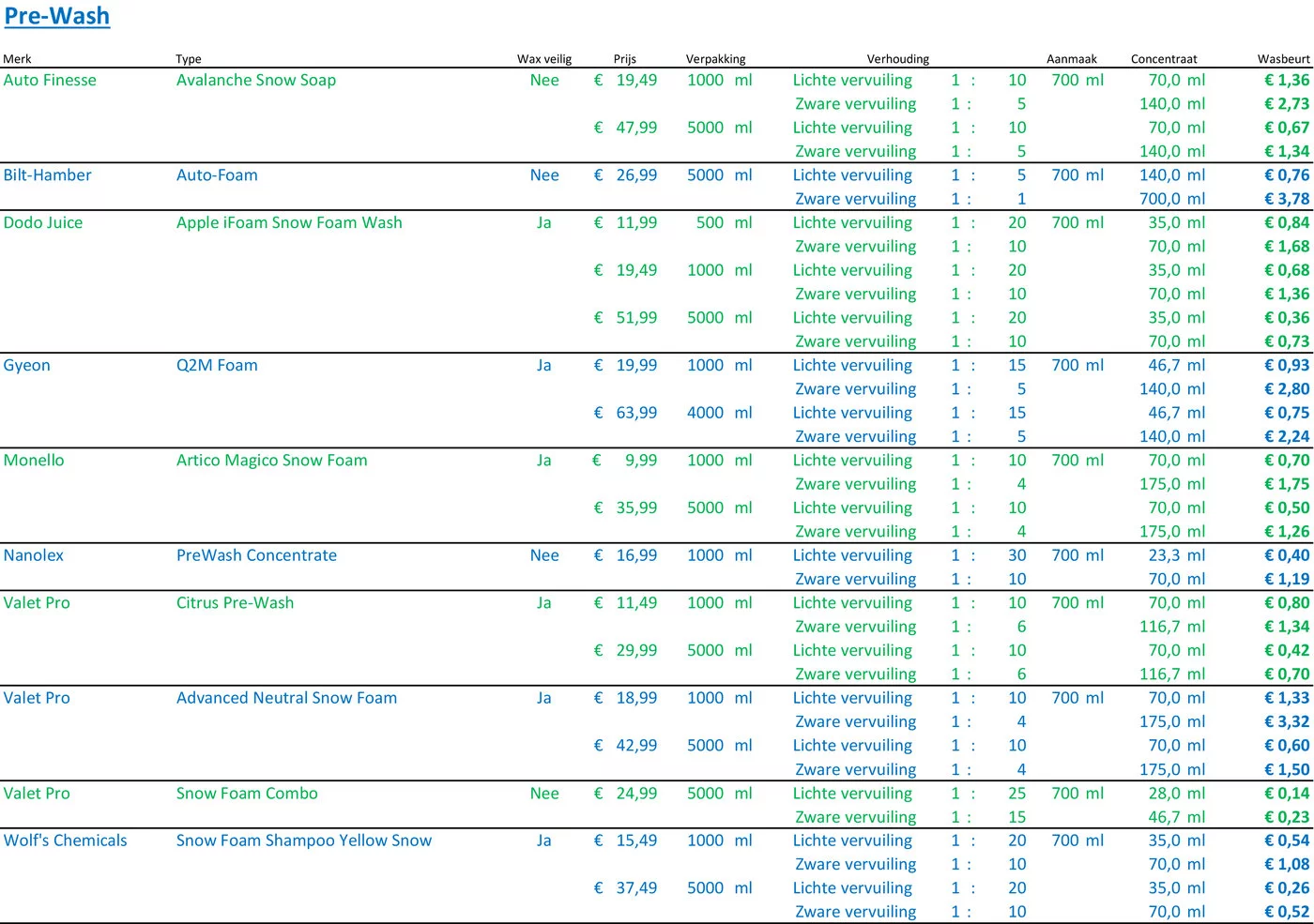Click Wasbeurt value € 2,73
The height and width of the screenshot is (924, 1314).
pyautogui.click(x=1287, y=103)
